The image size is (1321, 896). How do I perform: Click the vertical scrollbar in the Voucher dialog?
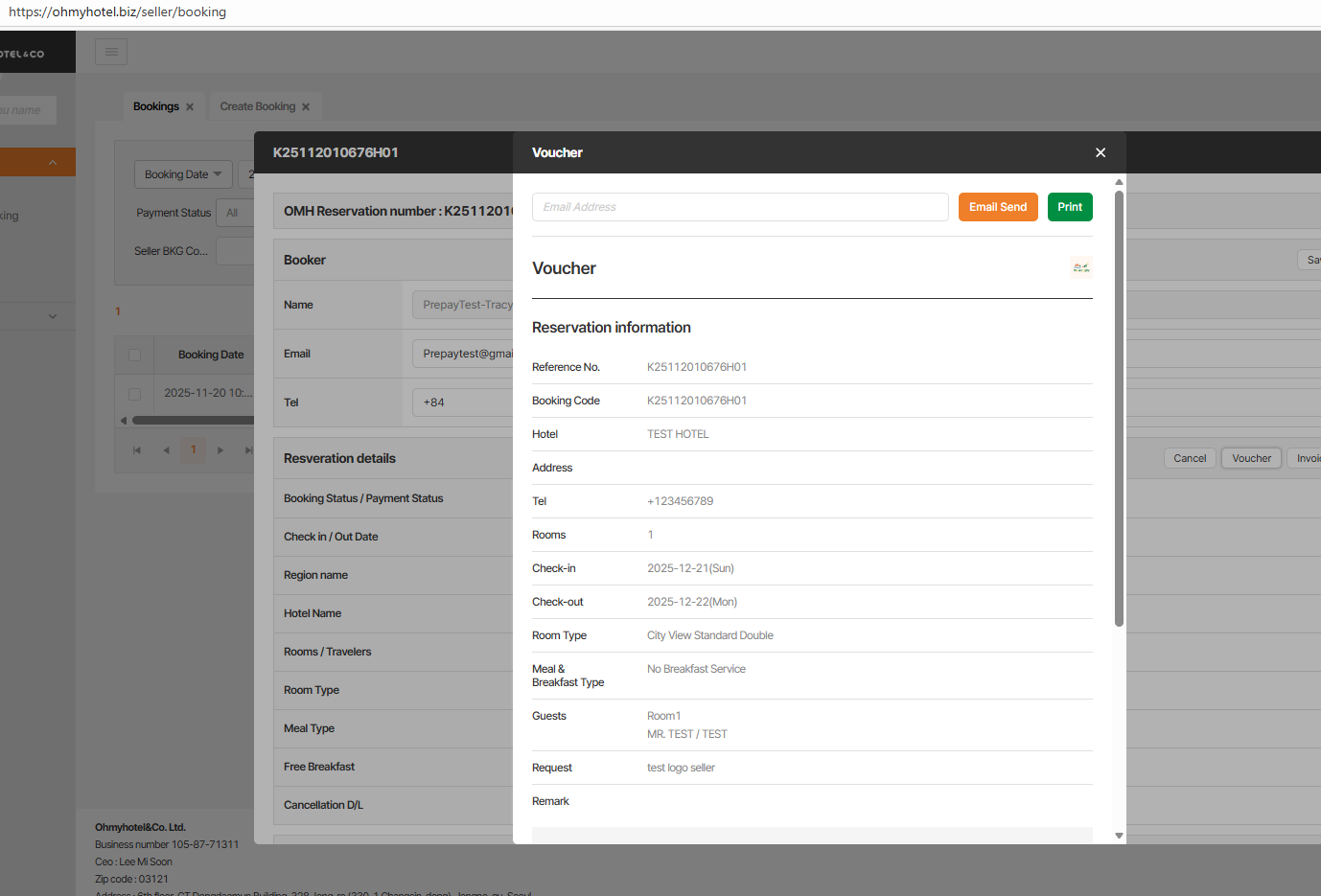click(x=1119, y=408)
